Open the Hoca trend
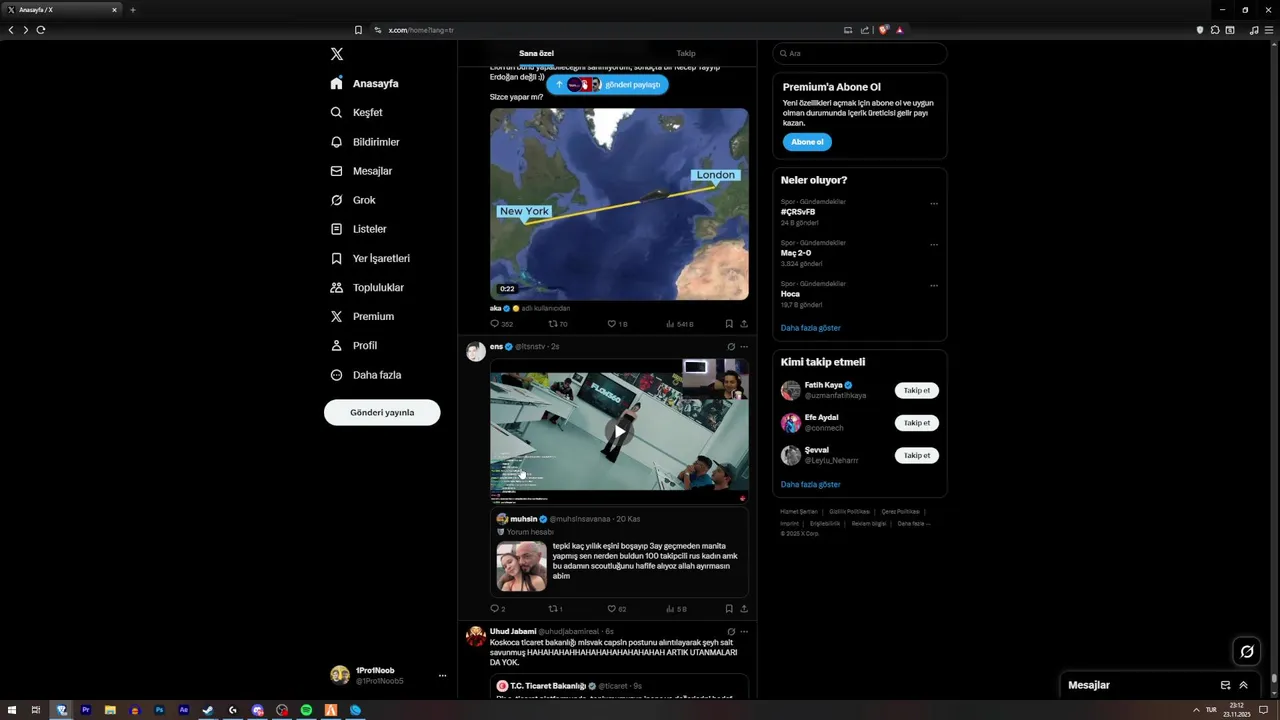The width and height of the screenshot is (1280, 720). click(790, 294)
